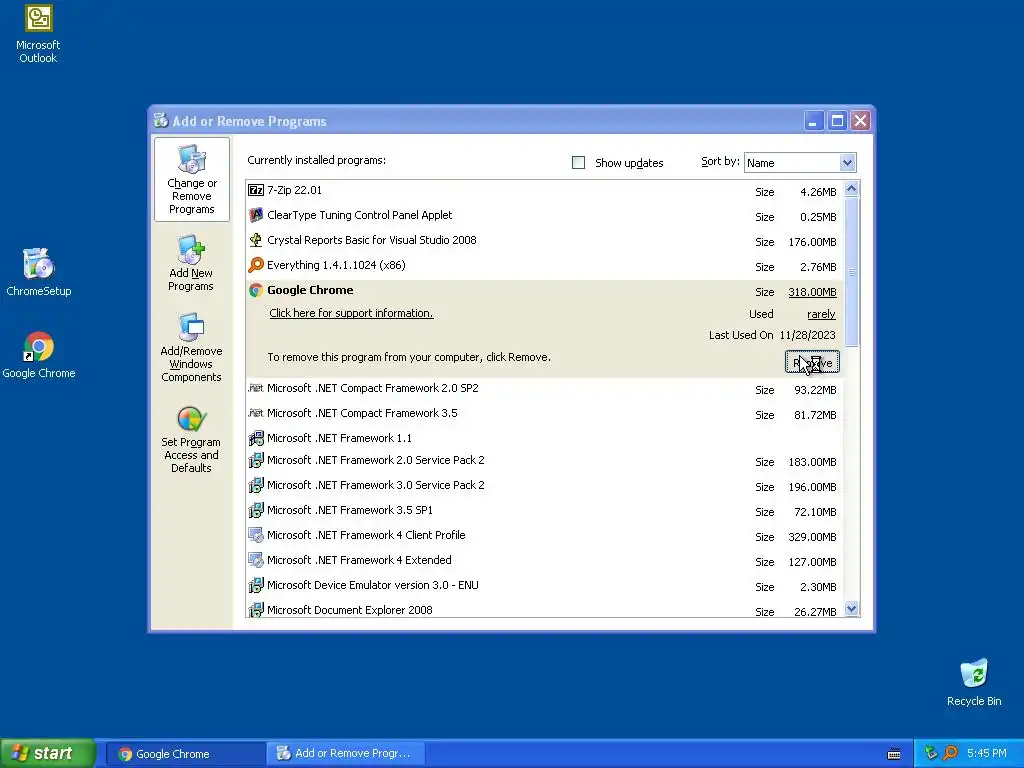This screenshot has width=1024, height=768.
Task: Click the 5:45 PM taskbar clock
Action: [x=986, y=753]
